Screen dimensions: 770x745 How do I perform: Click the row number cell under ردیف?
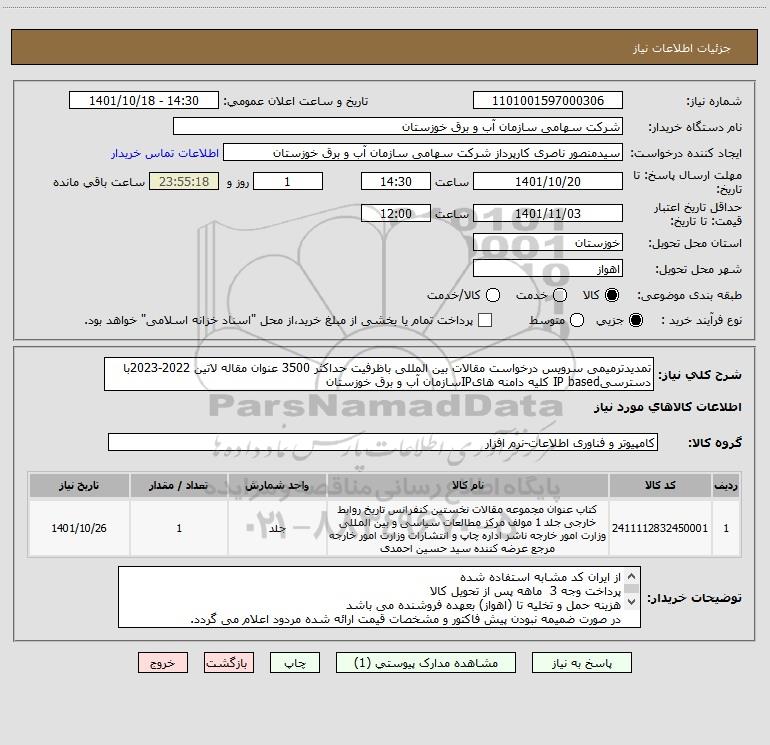click(x=726, y=528)
